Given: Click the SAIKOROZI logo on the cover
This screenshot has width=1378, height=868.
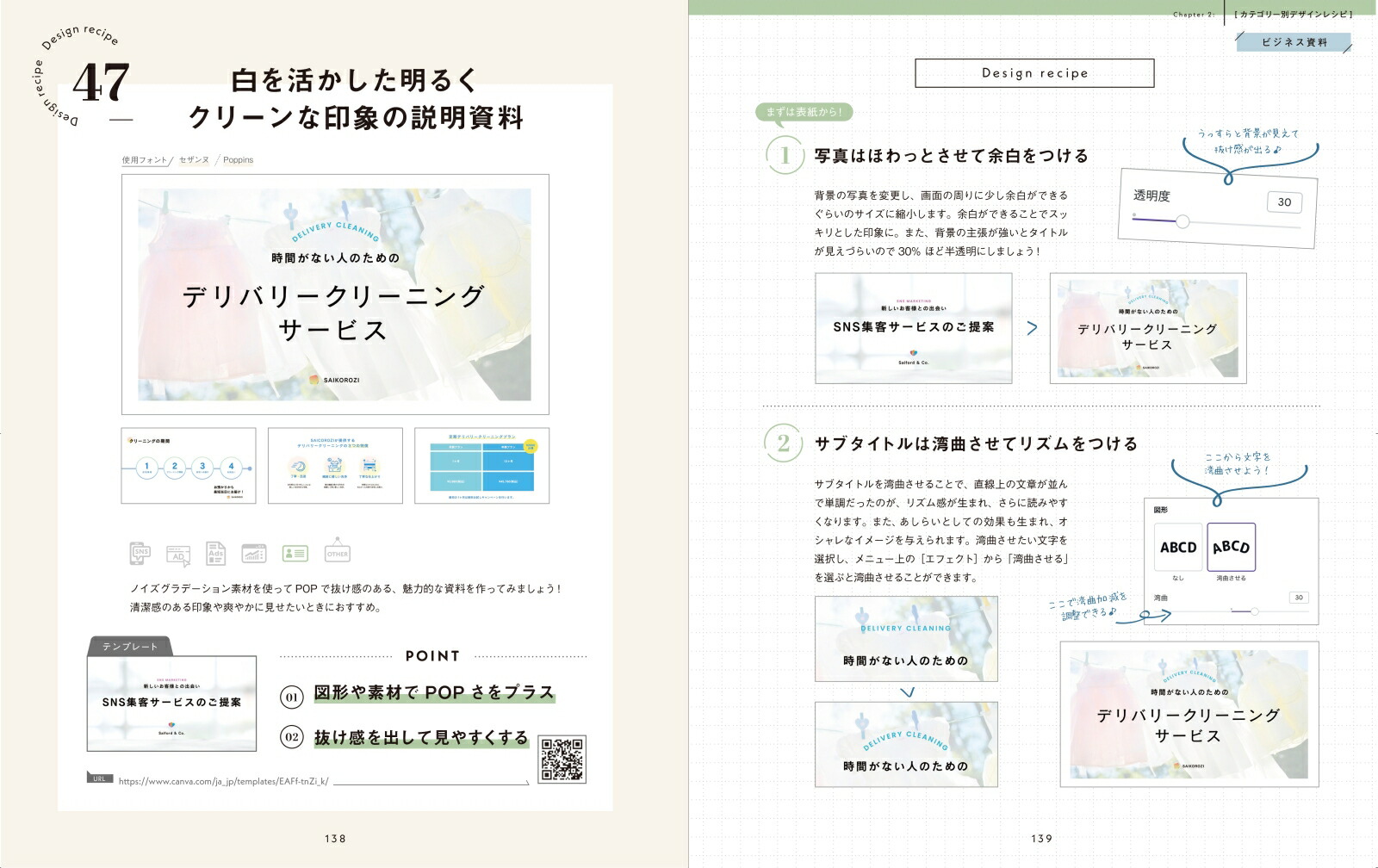Looking at the screenshot, I should click(x=336, y=379).
